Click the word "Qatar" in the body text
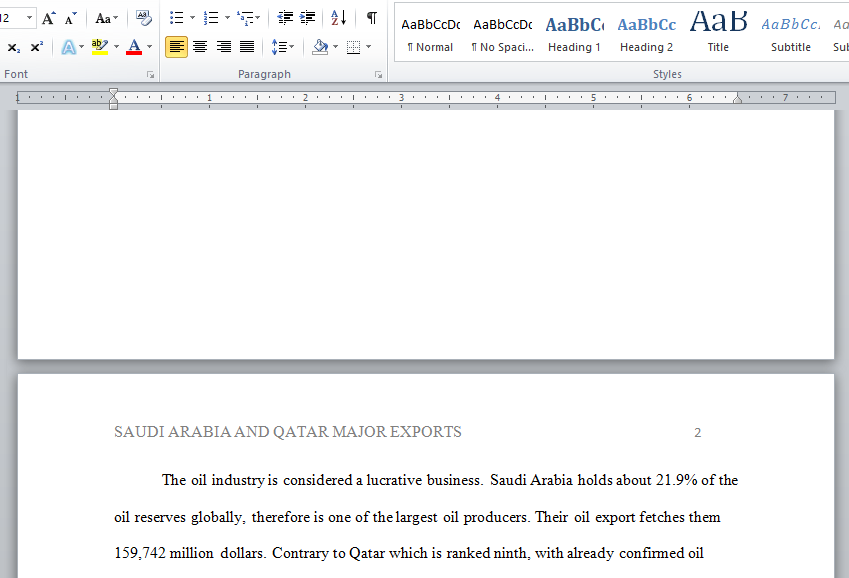The width and height of the screenshot is (849, 578). point(367,553)
